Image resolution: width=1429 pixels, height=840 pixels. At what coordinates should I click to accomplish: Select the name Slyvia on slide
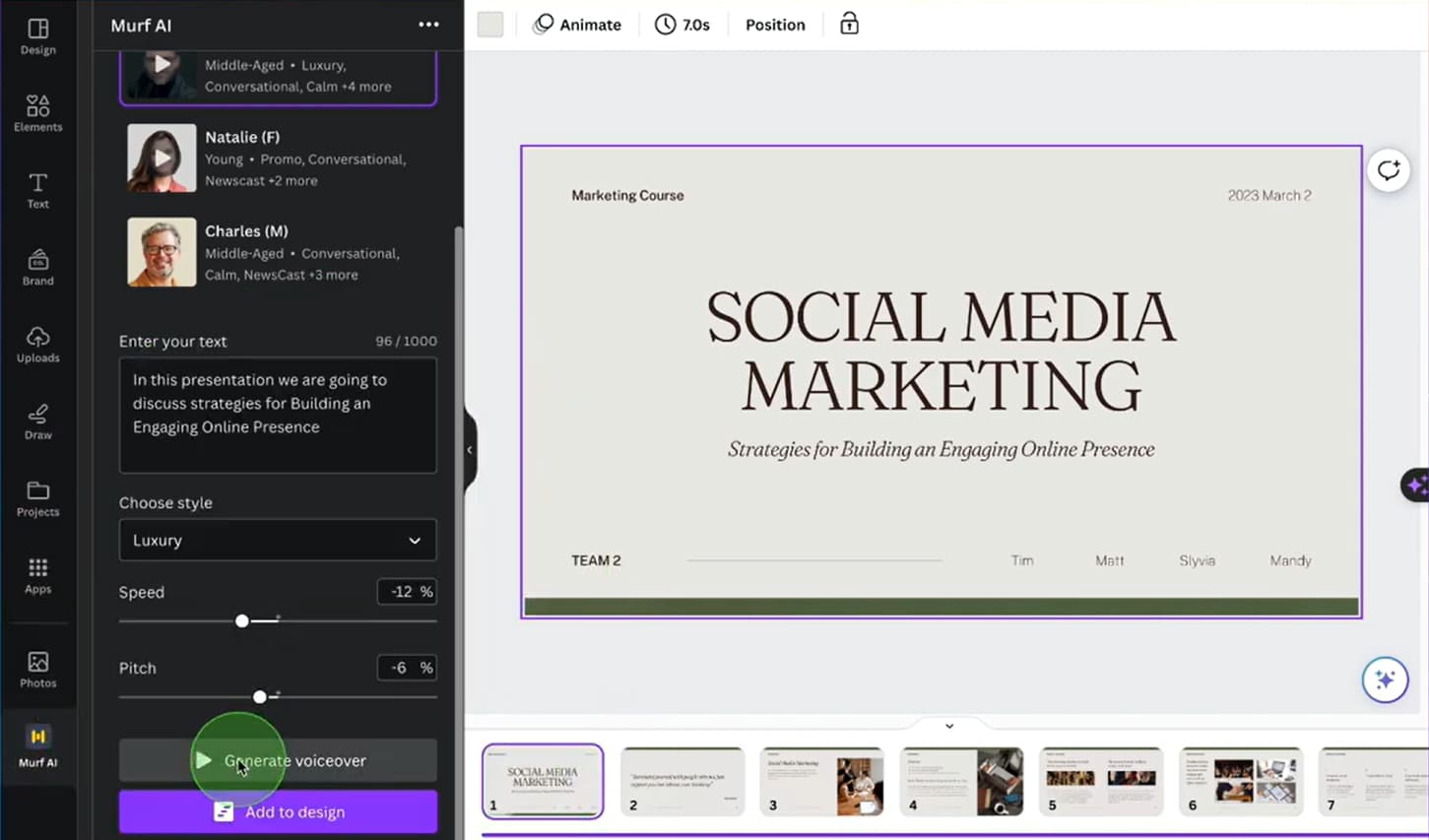click(1198, 560)
